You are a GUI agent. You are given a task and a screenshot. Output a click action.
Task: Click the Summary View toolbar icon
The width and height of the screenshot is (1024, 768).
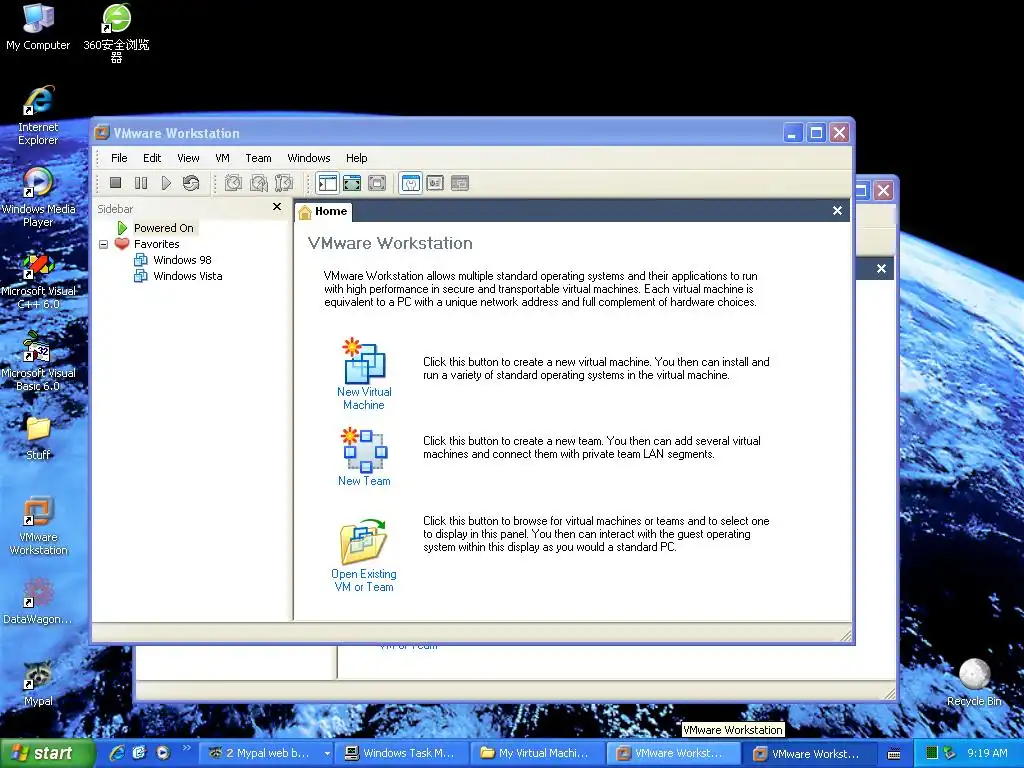coord(410,184)
